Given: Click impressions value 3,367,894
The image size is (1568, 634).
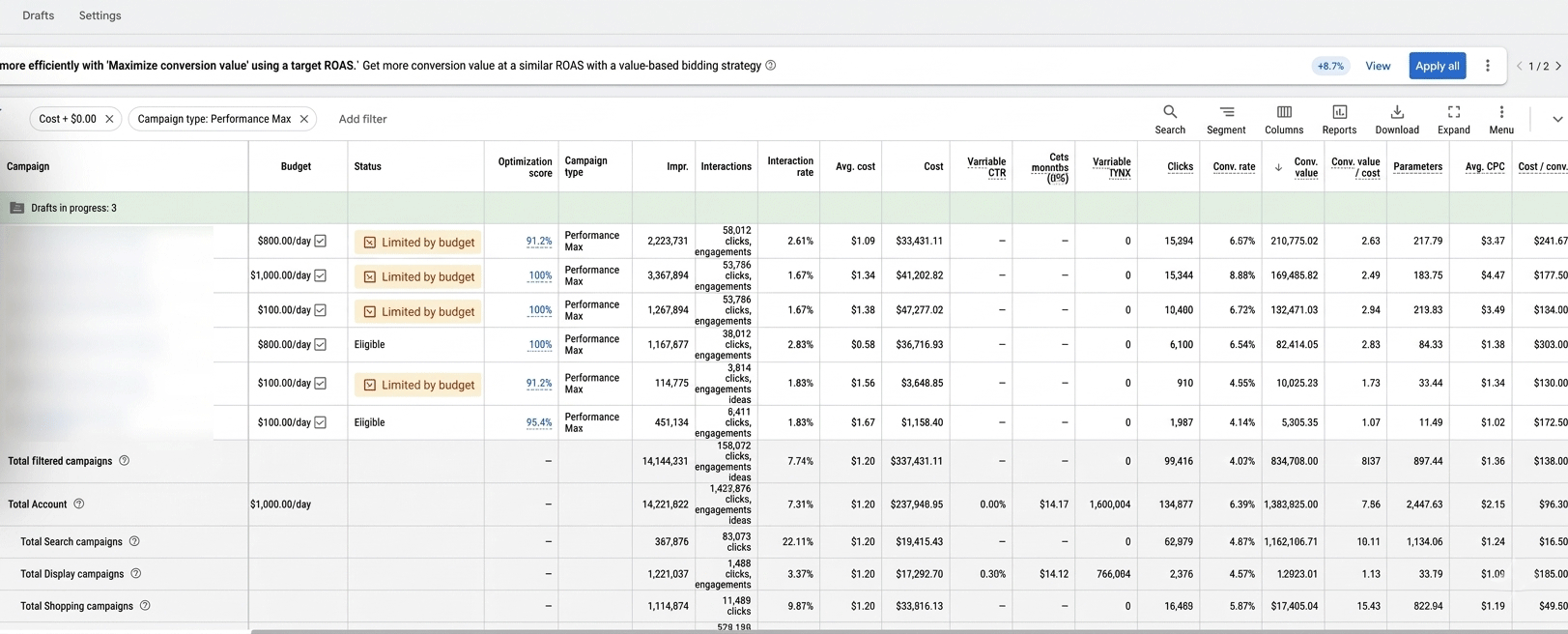Looking at the screenshot, I should (668, 275).
